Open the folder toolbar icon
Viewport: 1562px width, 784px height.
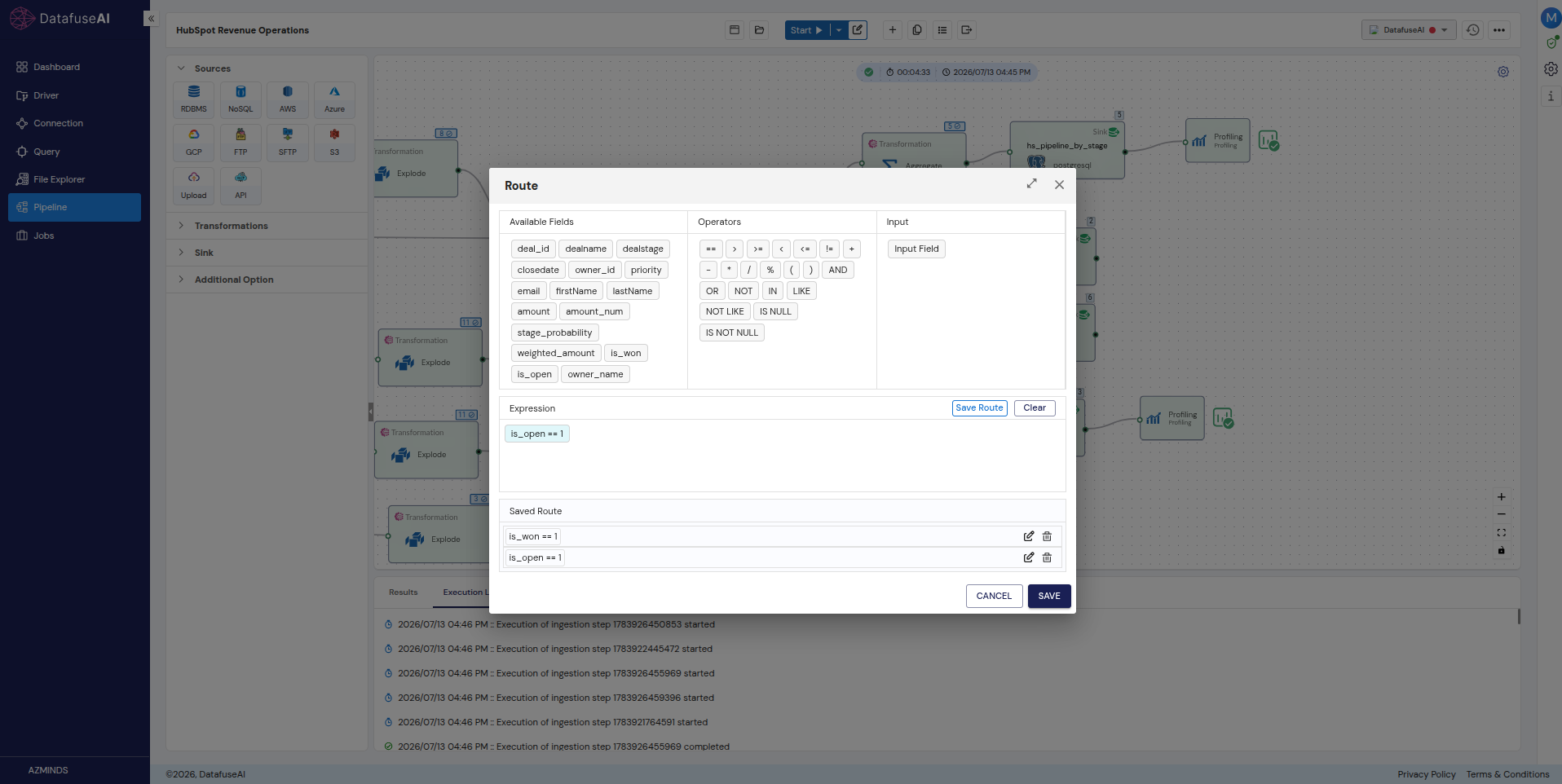click(x=759, y=30)
